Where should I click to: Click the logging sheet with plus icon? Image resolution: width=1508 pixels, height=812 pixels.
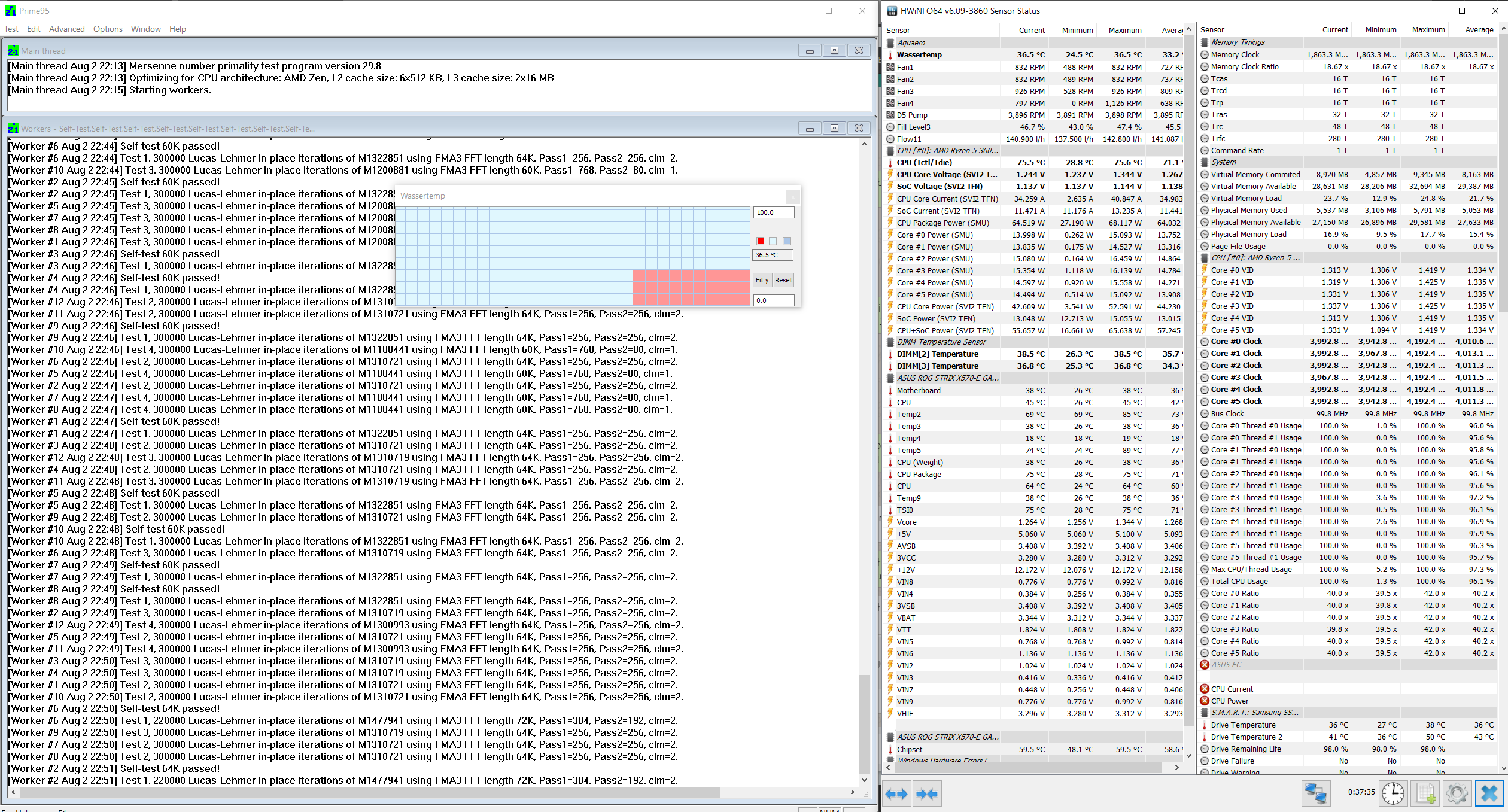click(x=1425, y=793)
